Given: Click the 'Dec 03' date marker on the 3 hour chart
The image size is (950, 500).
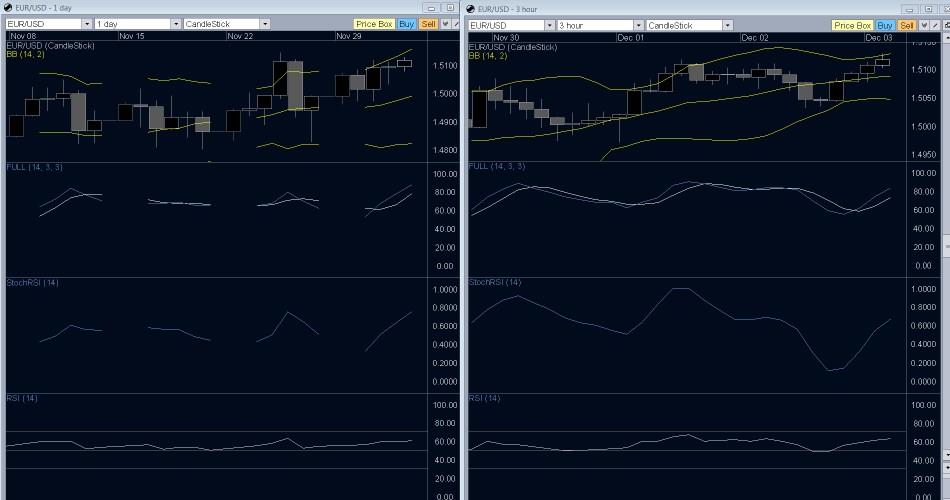Looking at the screenshot, I should point(879,38).
